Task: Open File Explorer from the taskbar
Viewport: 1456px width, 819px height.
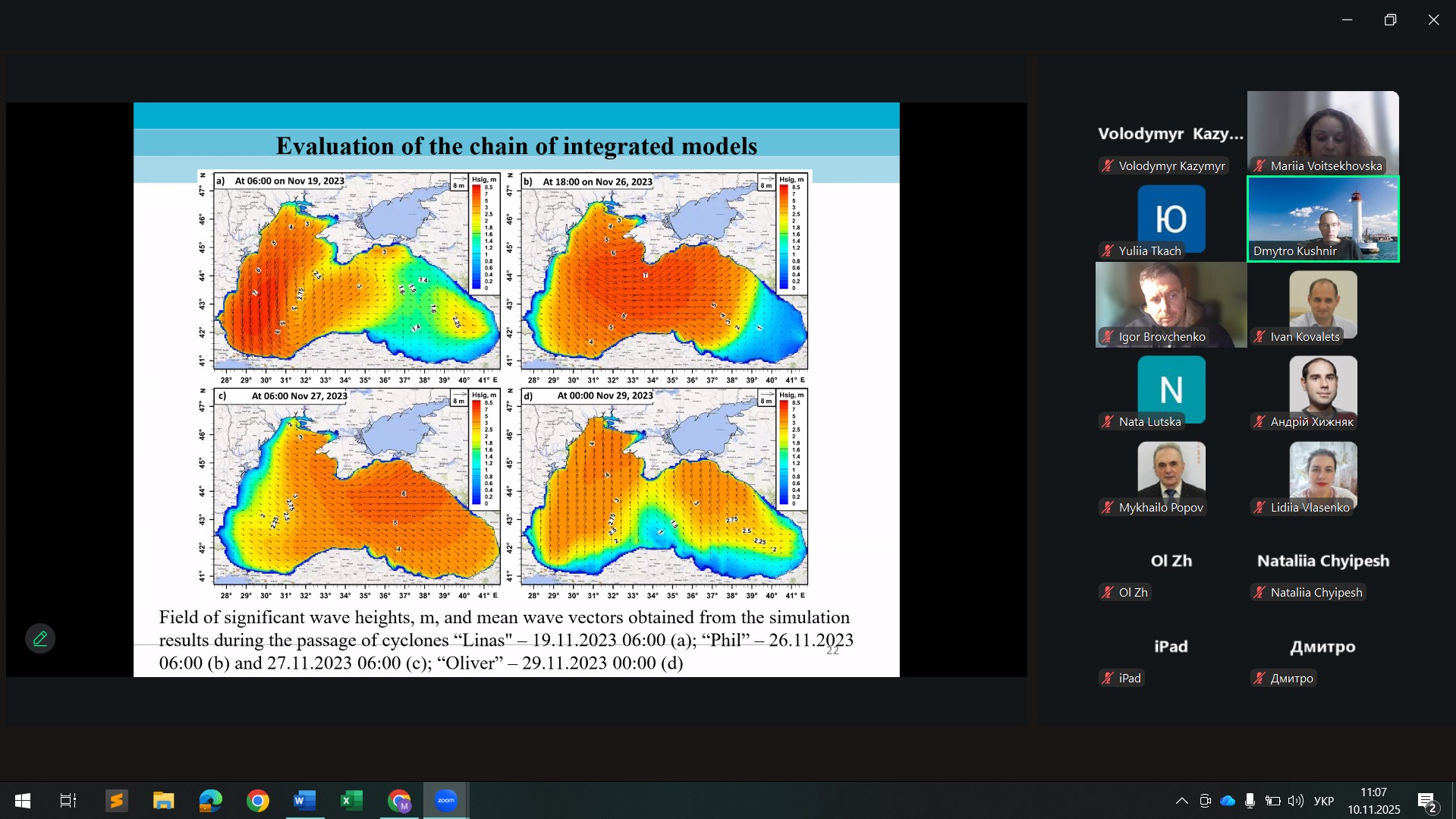Action: [x=163, y=801]
